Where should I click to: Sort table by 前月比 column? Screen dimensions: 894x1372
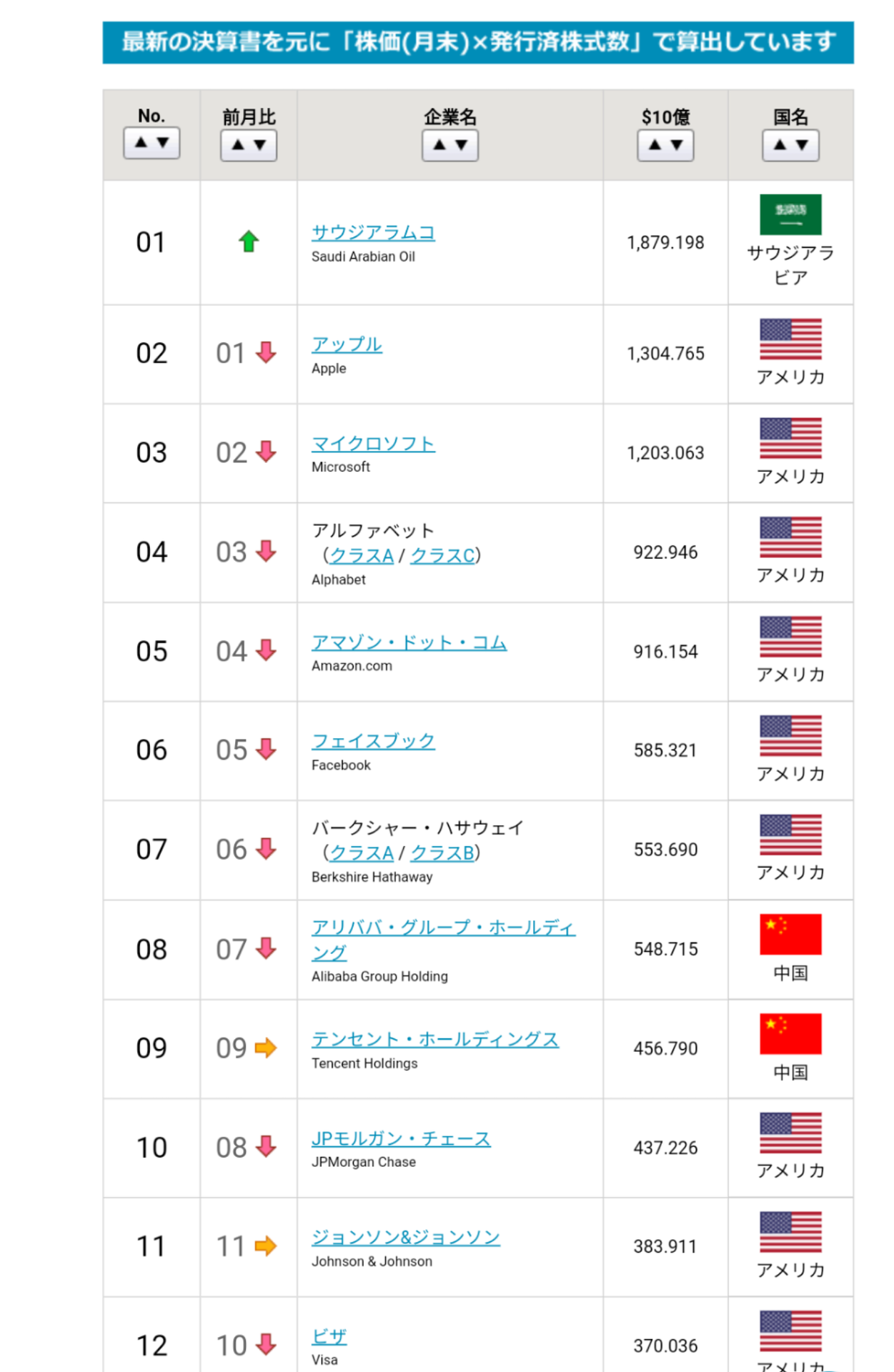[x=249, y=145]
